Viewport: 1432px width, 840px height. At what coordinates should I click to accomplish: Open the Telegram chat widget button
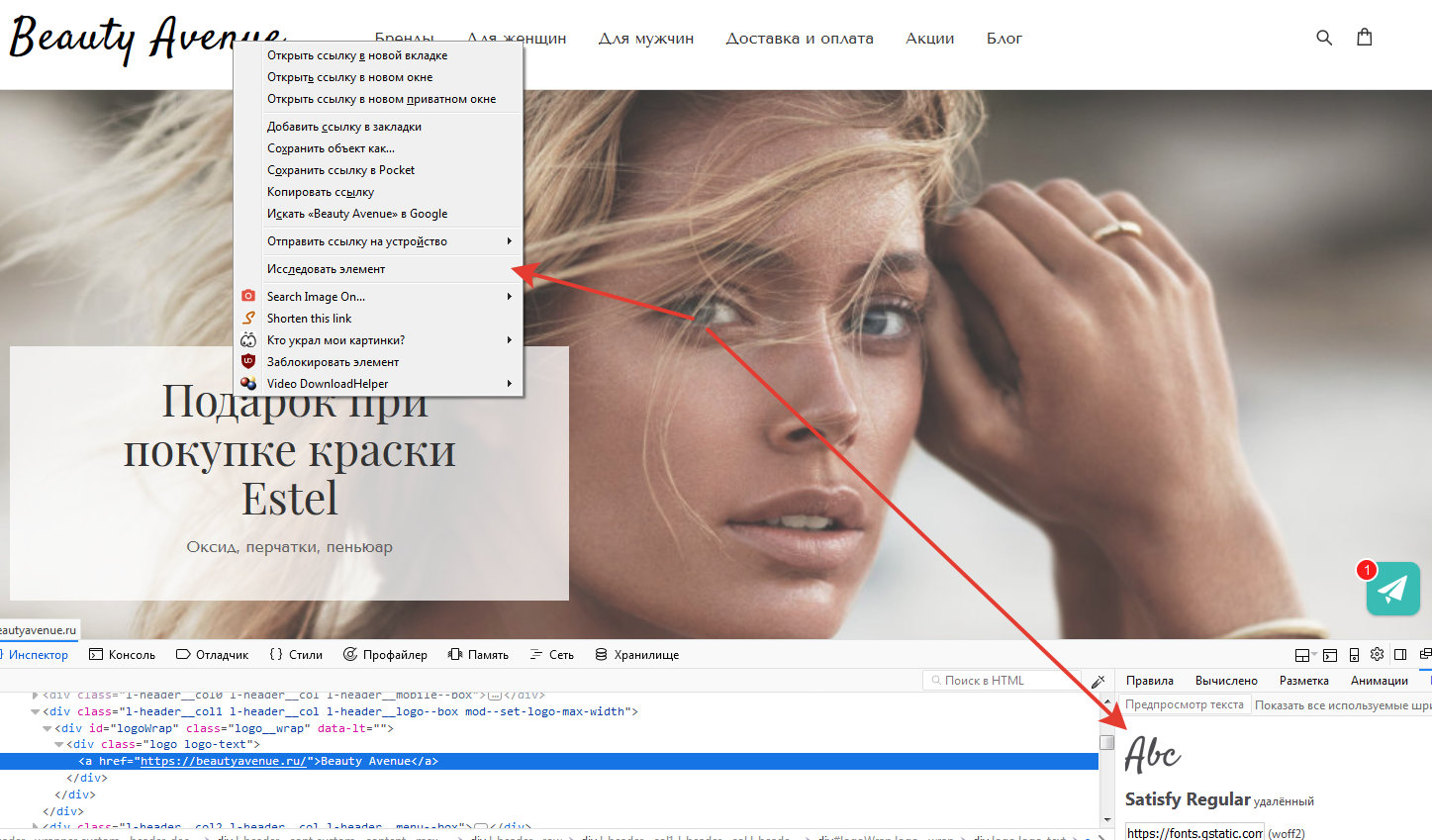click(x=1392, y=589)
